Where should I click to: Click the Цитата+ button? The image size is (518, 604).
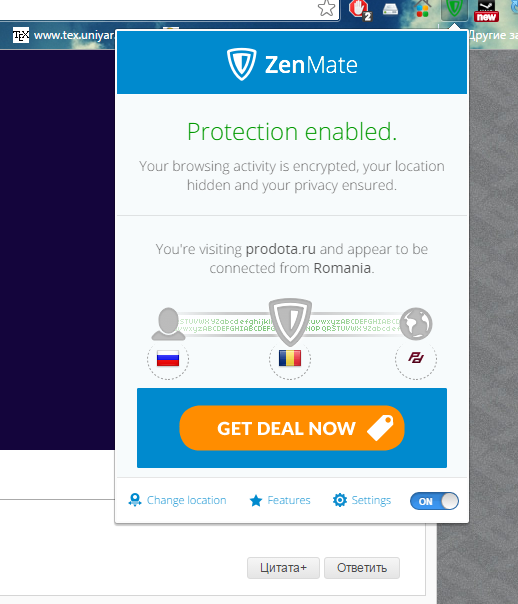(x=283, y=568)
